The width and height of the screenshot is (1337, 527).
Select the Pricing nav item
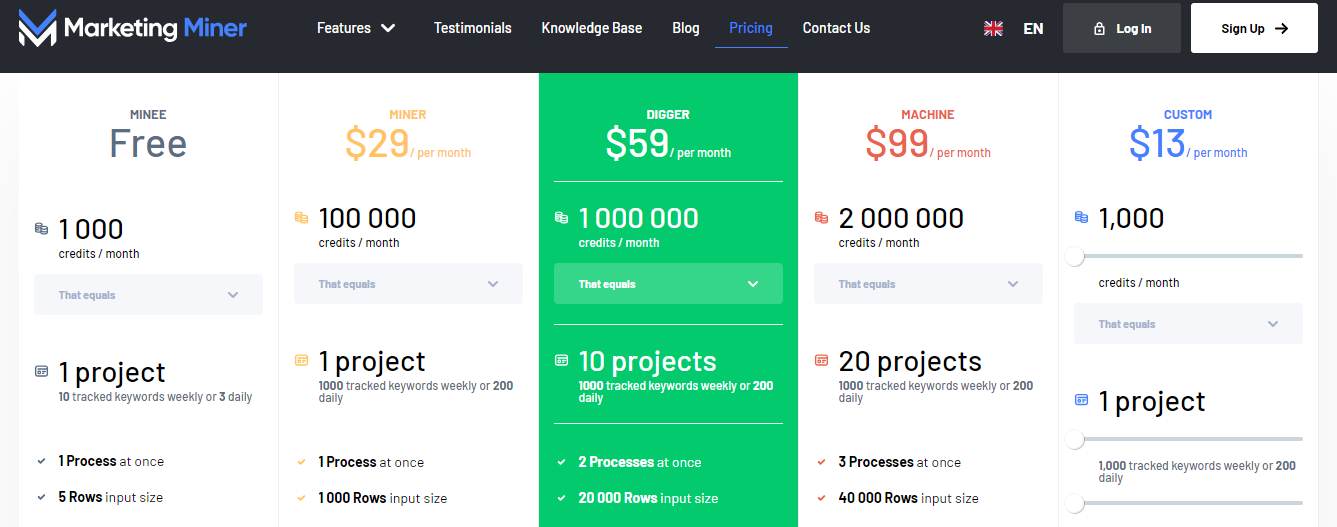pyautogui.click(x=751, y=28)
